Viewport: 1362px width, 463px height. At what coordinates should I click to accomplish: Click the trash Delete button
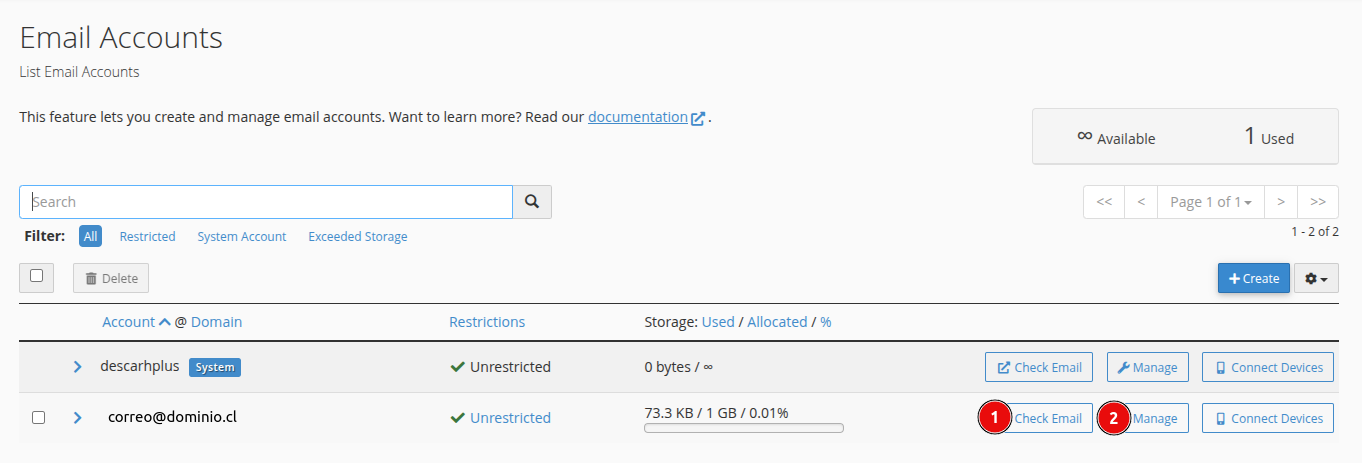click(x=111, y=278)
